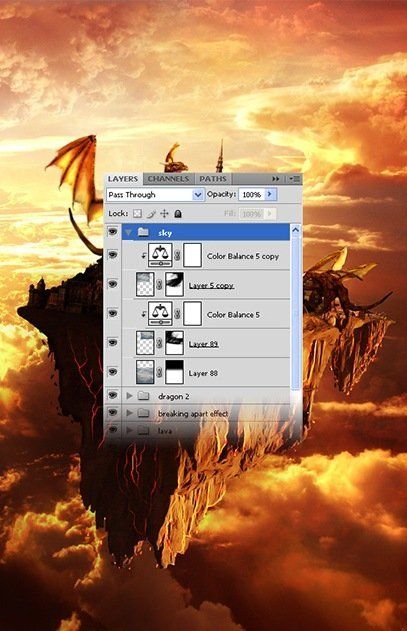Image resolution: width=407 pixels, height=631 pixels.
Task: Click the Opacity value field
Action: 252,195
